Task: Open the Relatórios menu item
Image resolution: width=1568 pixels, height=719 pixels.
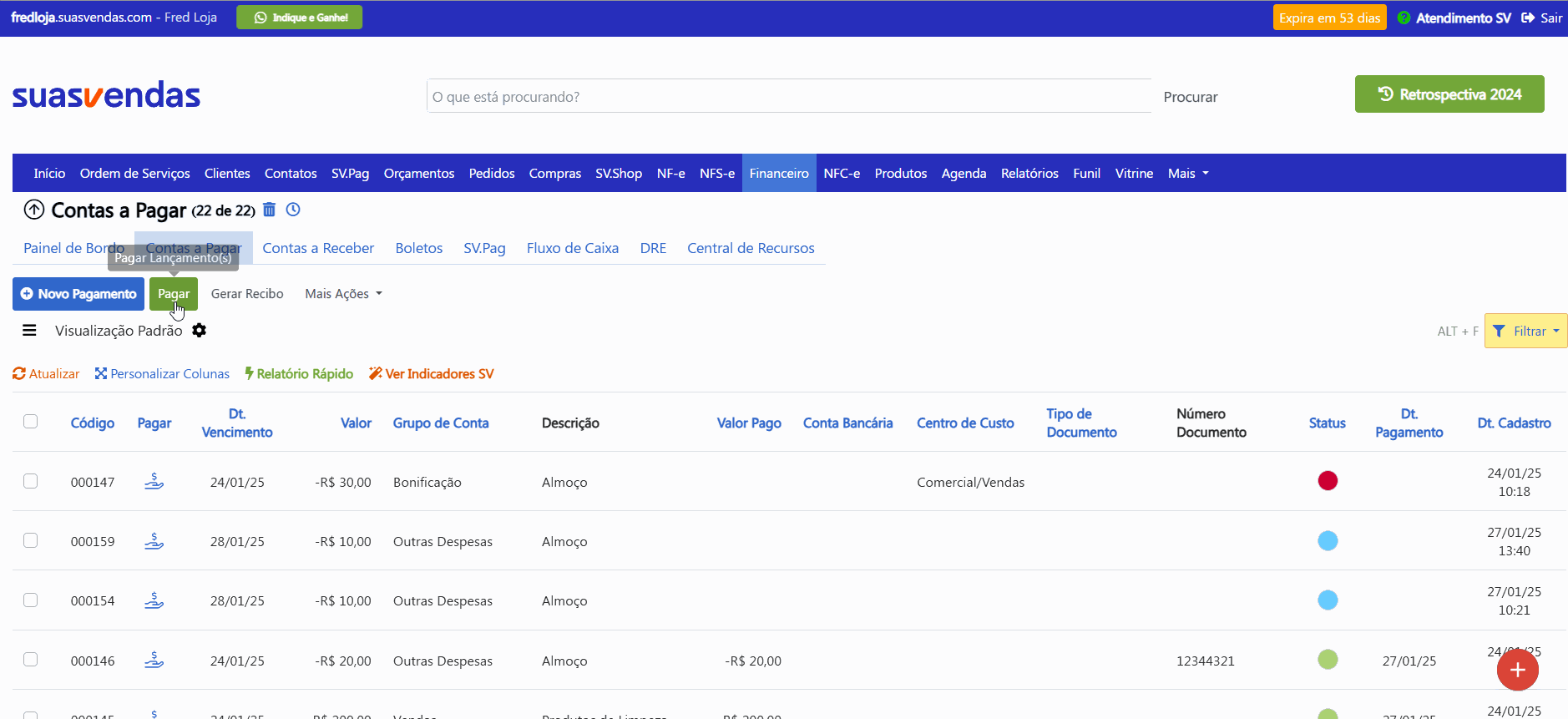Action: pyautogui.click(x=1029, y=174)
